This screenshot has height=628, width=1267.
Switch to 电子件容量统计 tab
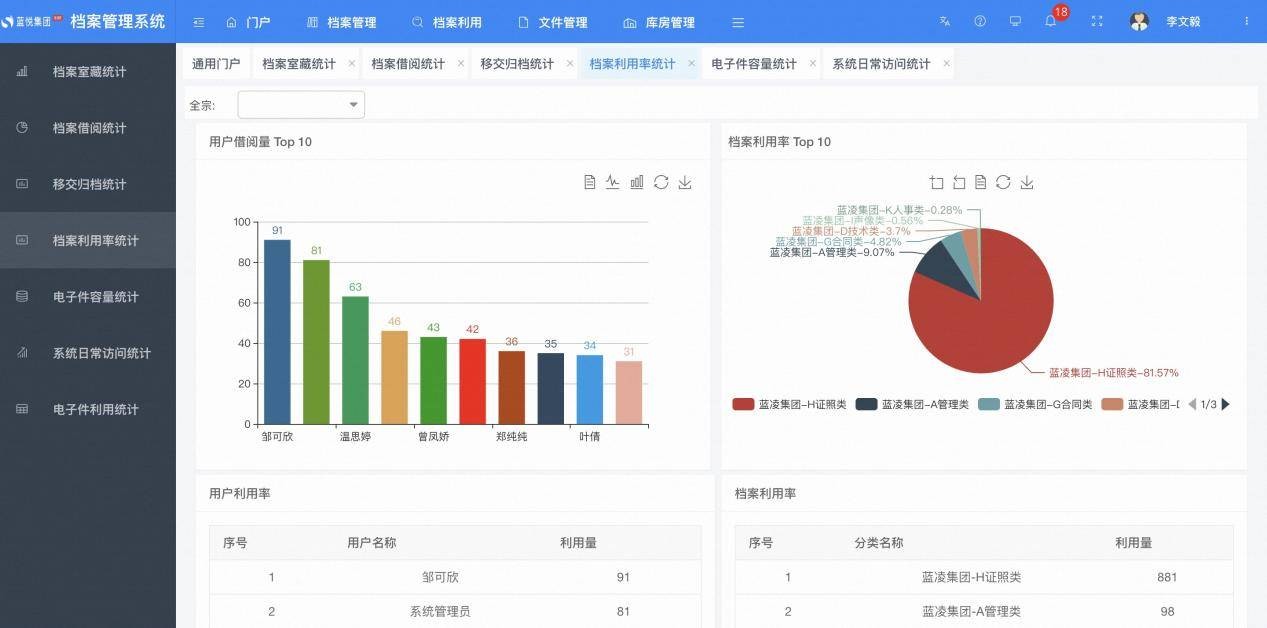(754, 63)
